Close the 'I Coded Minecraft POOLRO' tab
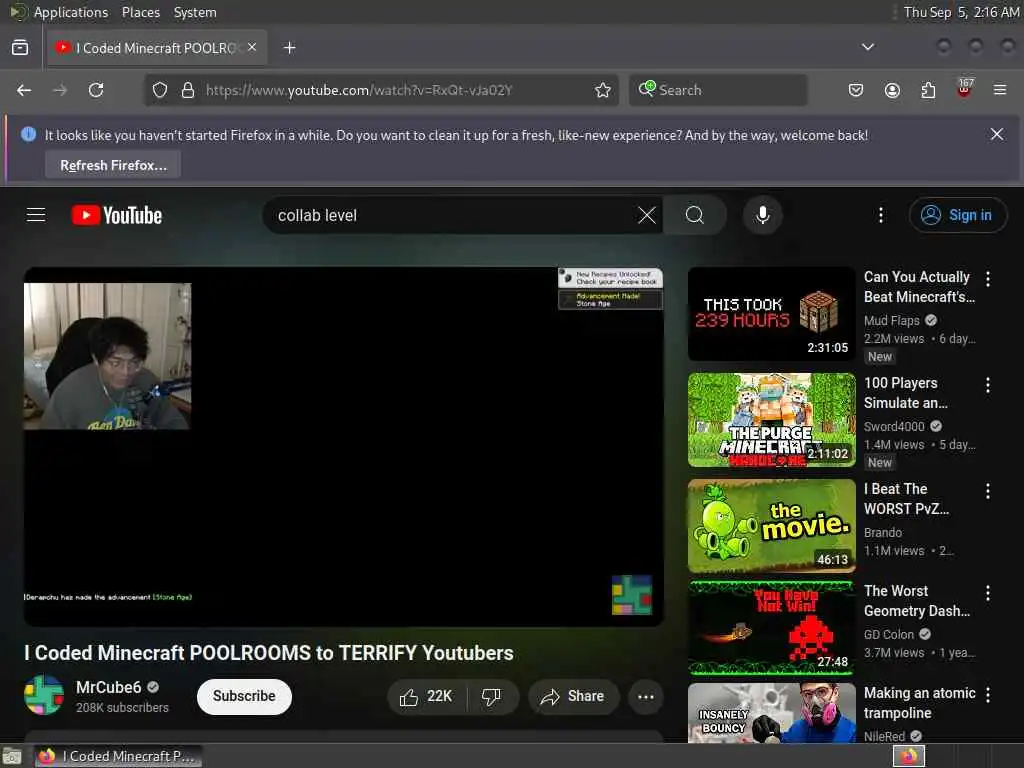The width and height of the screenshot is (1024, 768). [252, 47]
